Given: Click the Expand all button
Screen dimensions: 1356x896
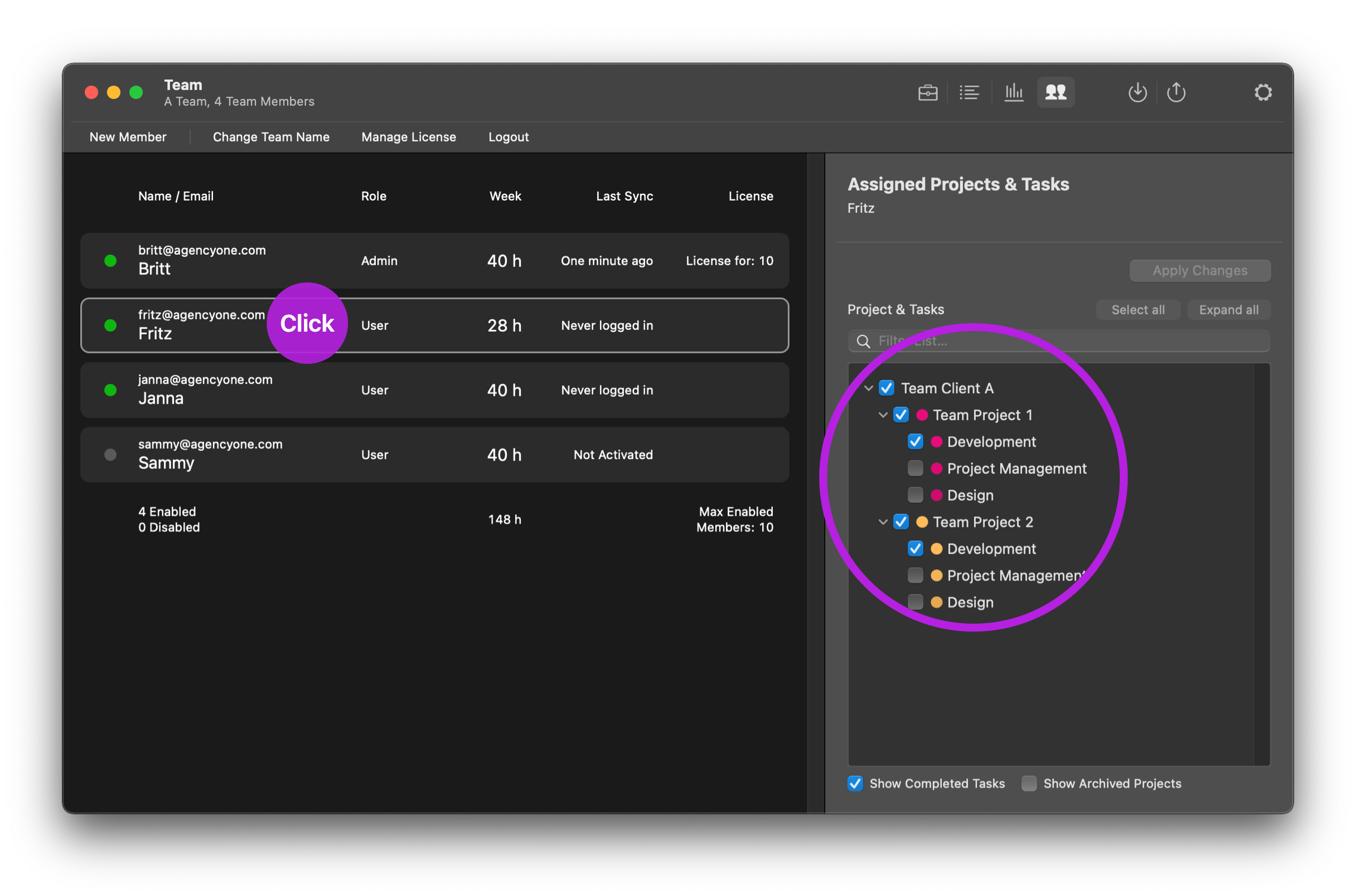Looking at the screenshot, I should coord(1228,310).
